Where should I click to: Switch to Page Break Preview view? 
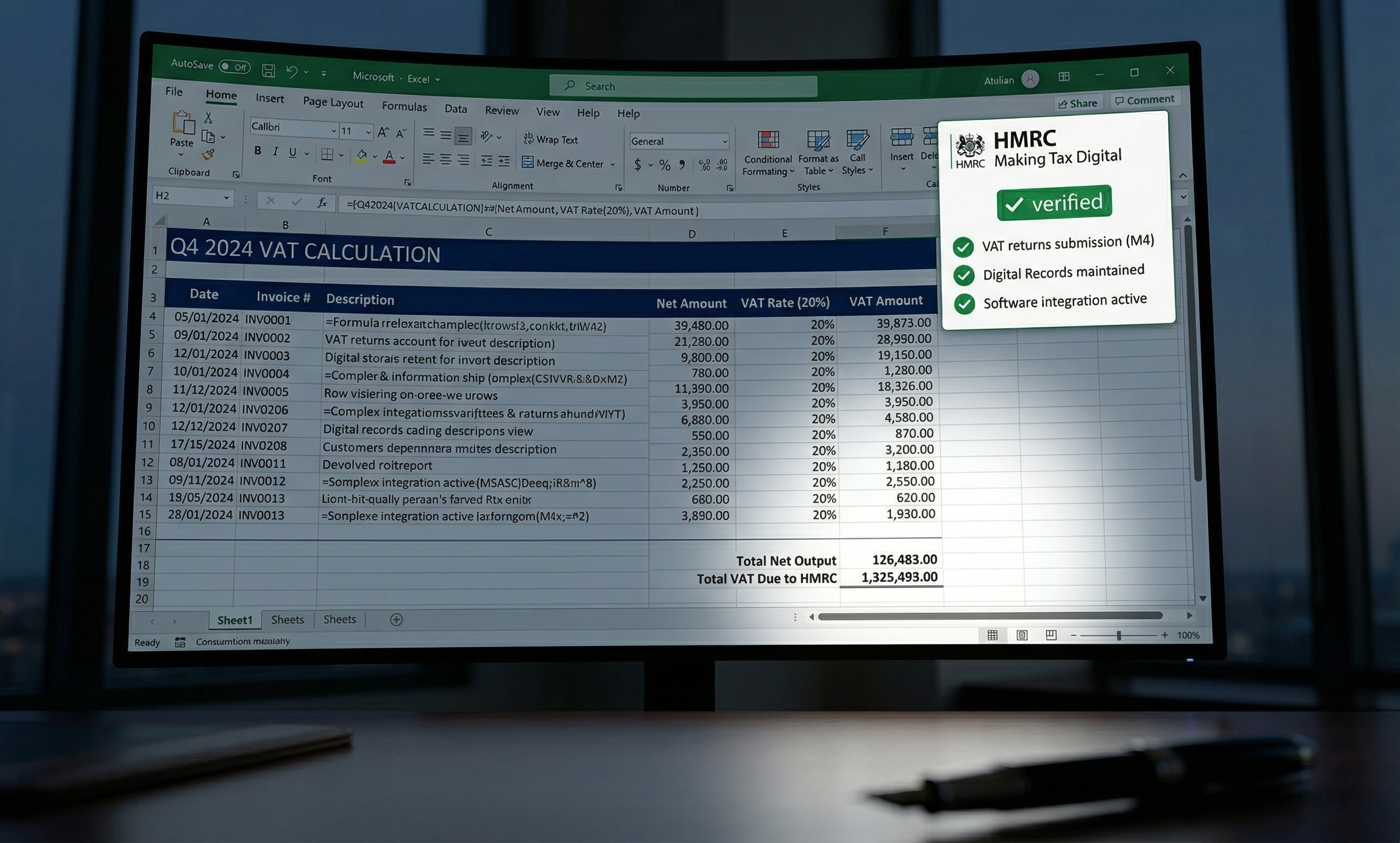[x=1051, y=635]
